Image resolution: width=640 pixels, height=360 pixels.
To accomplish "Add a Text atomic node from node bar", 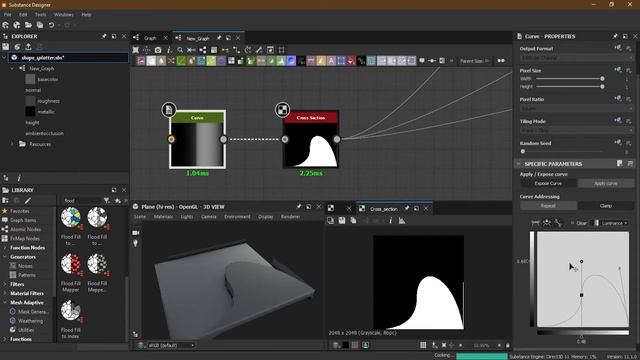I will 331,61.
